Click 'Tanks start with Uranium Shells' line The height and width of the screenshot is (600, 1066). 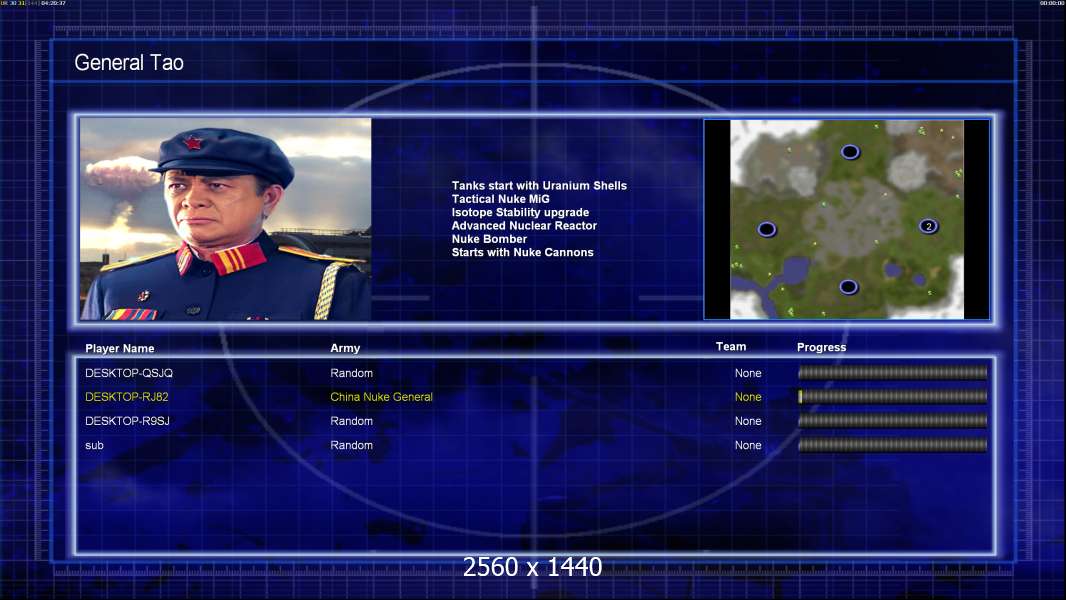[x=539, y=186]
